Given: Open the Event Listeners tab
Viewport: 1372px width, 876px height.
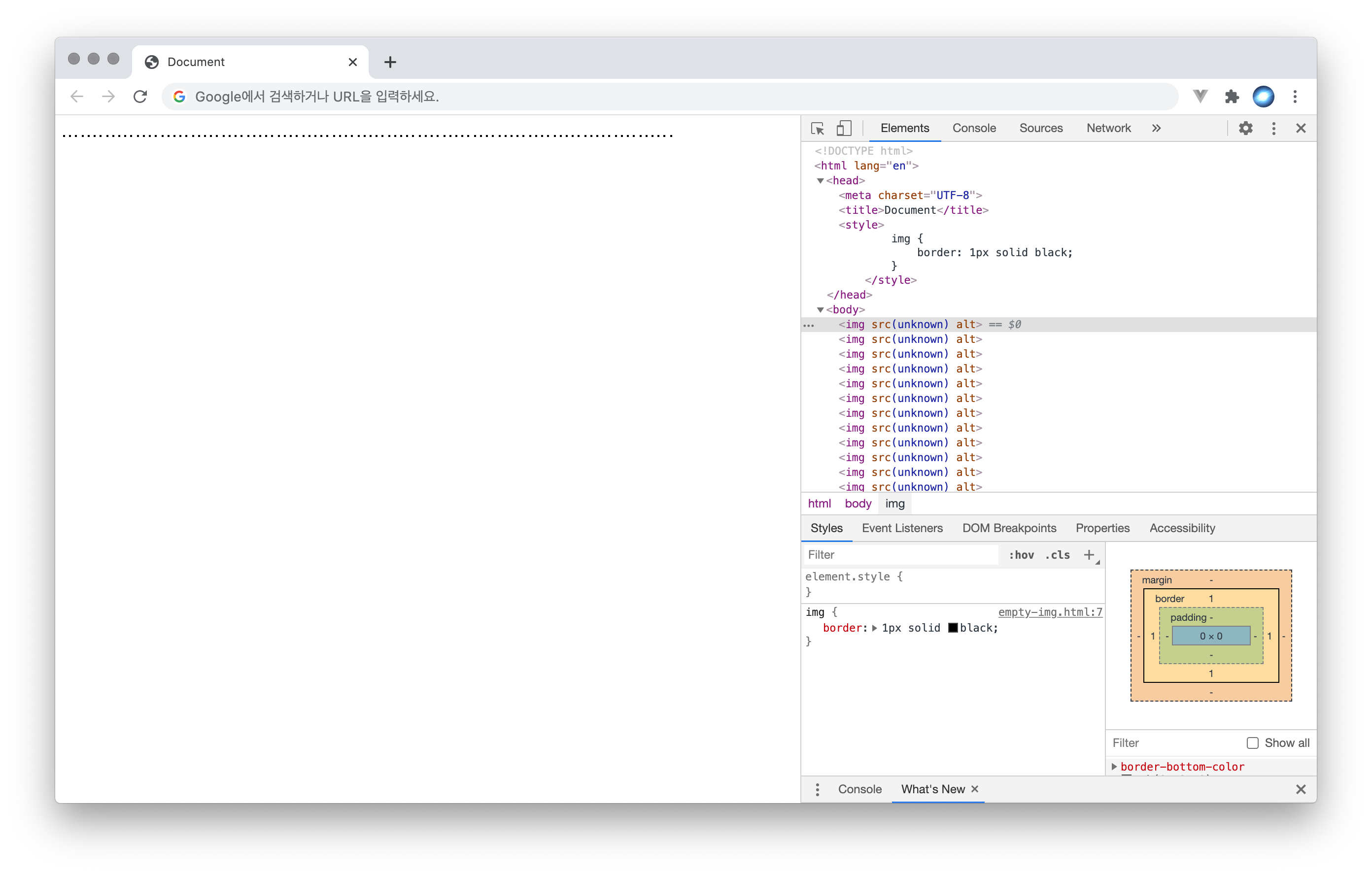Looking at the screenshot, I should click(902, 528).
